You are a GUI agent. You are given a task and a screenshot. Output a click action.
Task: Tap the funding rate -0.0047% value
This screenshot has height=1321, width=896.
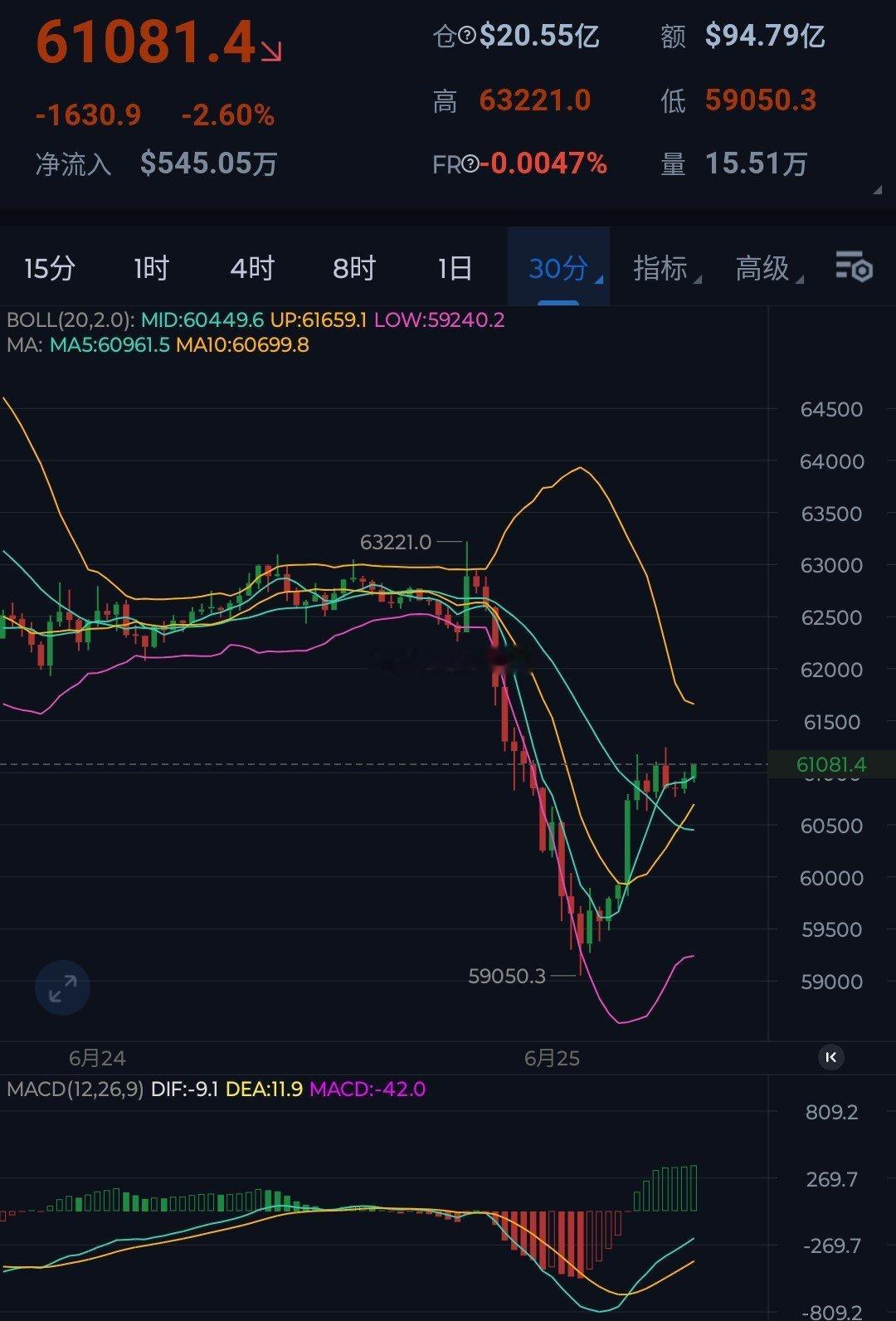pos(543,163)
